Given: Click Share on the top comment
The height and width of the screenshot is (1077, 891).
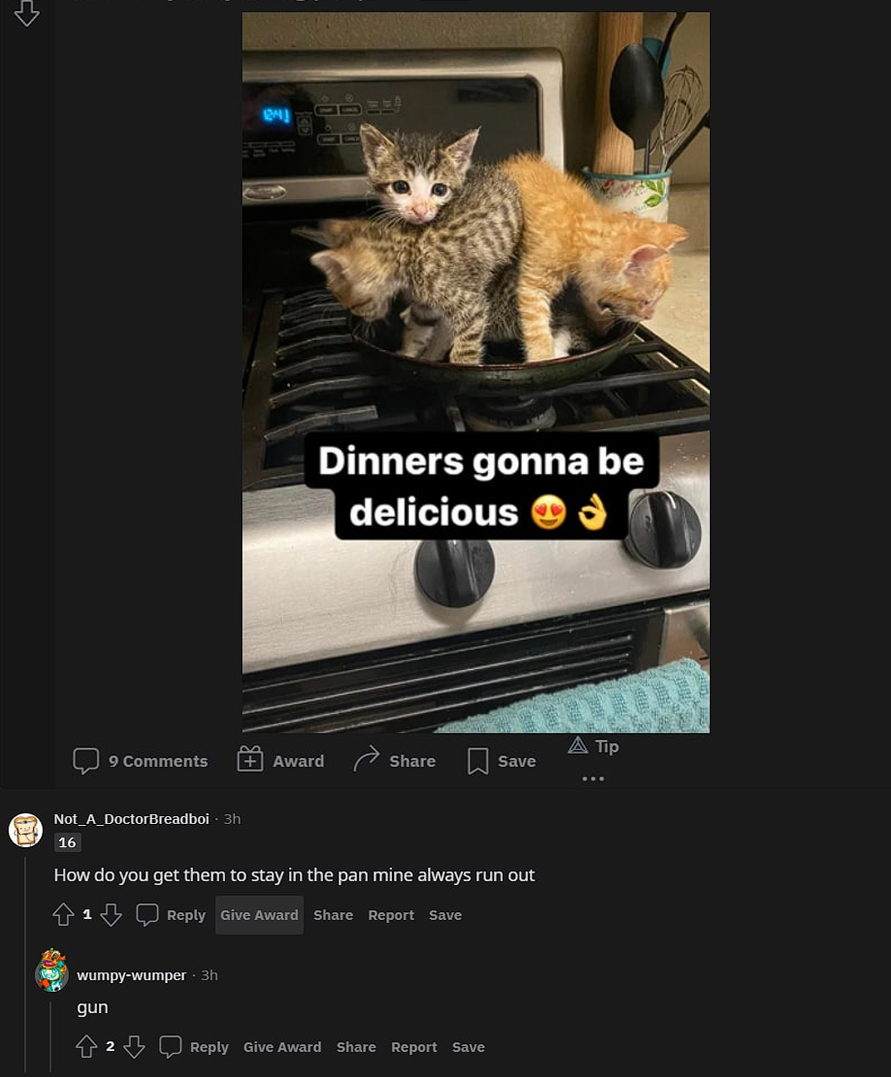Looking at the screenshot, I should 332,914.
